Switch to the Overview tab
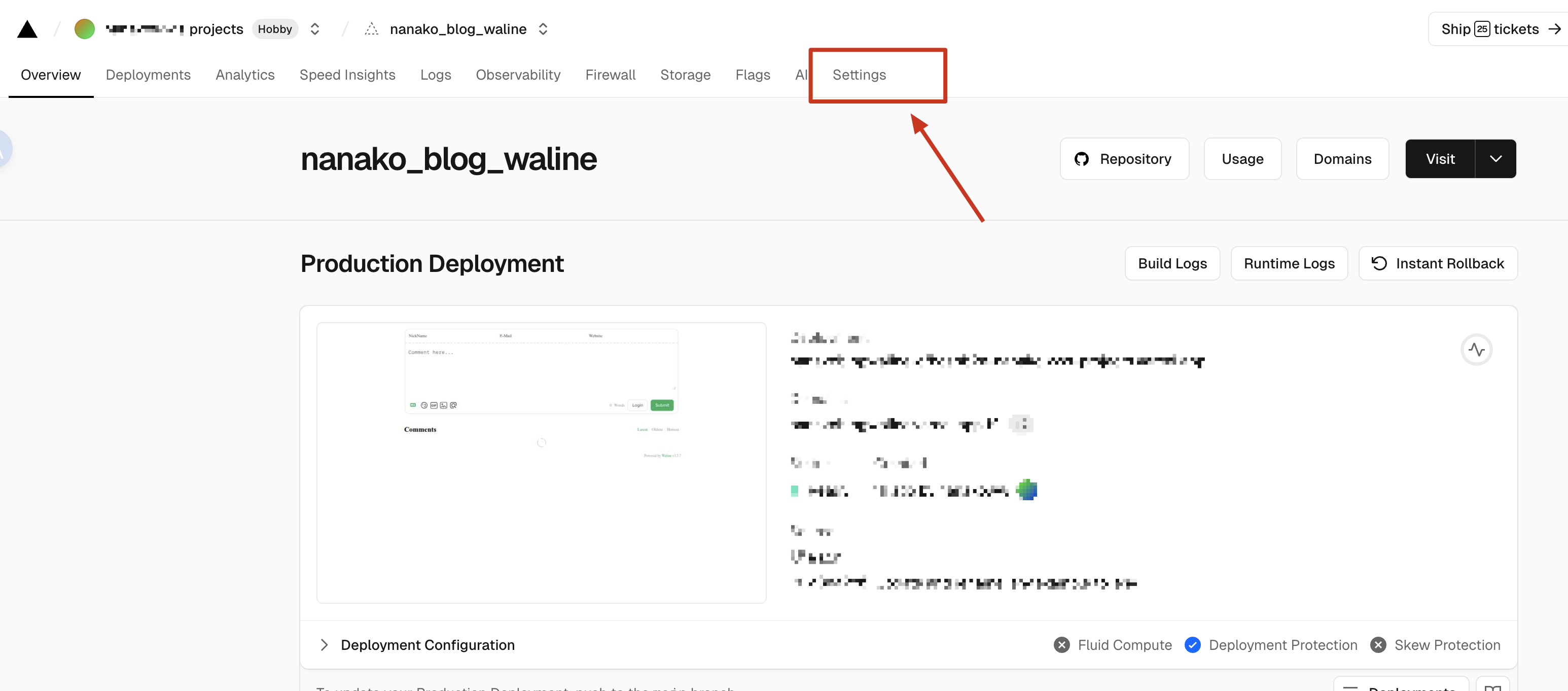1568x691 pixels. pos(51,75)
